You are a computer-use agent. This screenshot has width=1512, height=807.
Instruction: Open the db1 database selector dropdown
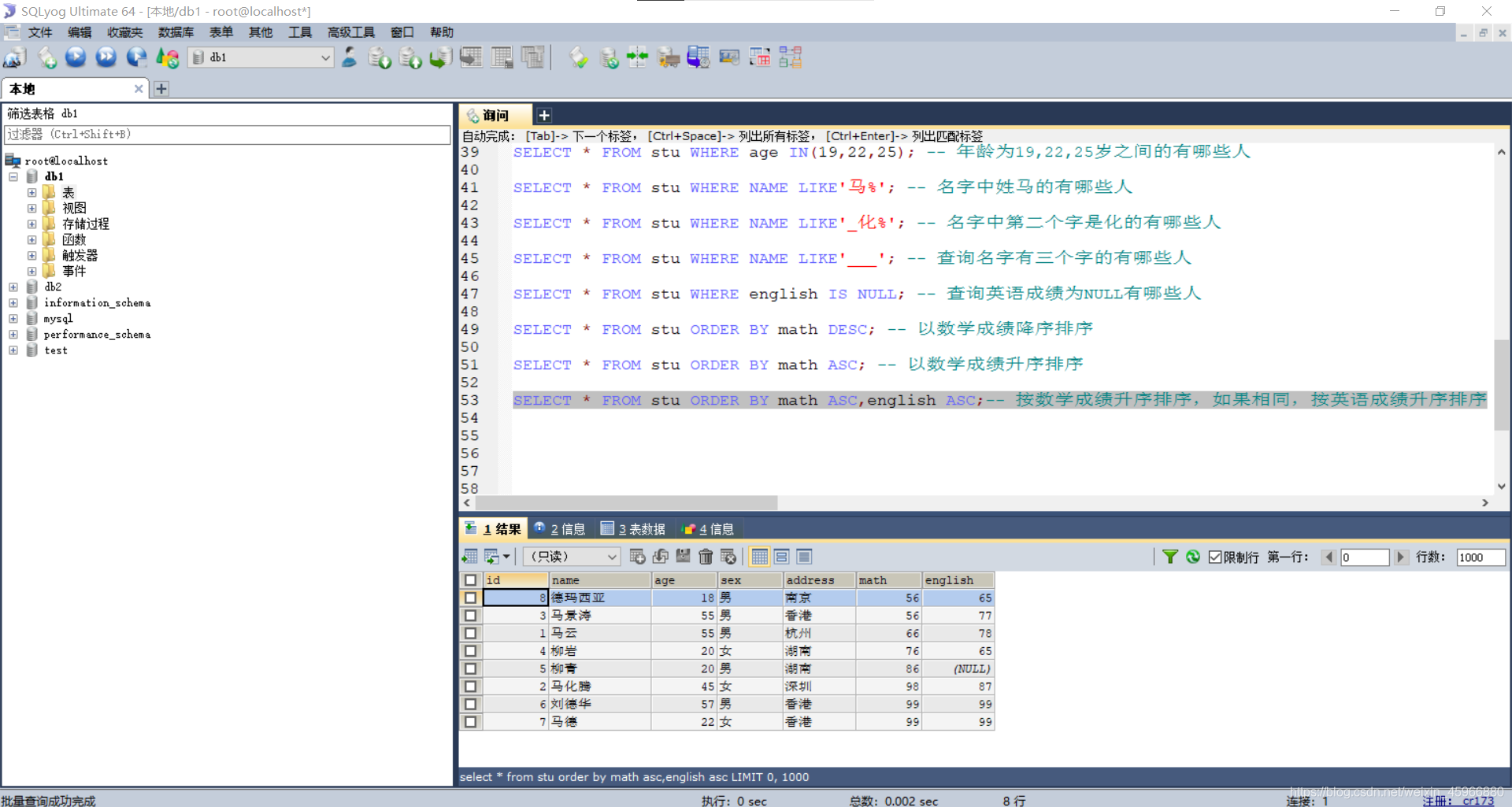coord(261,57)
